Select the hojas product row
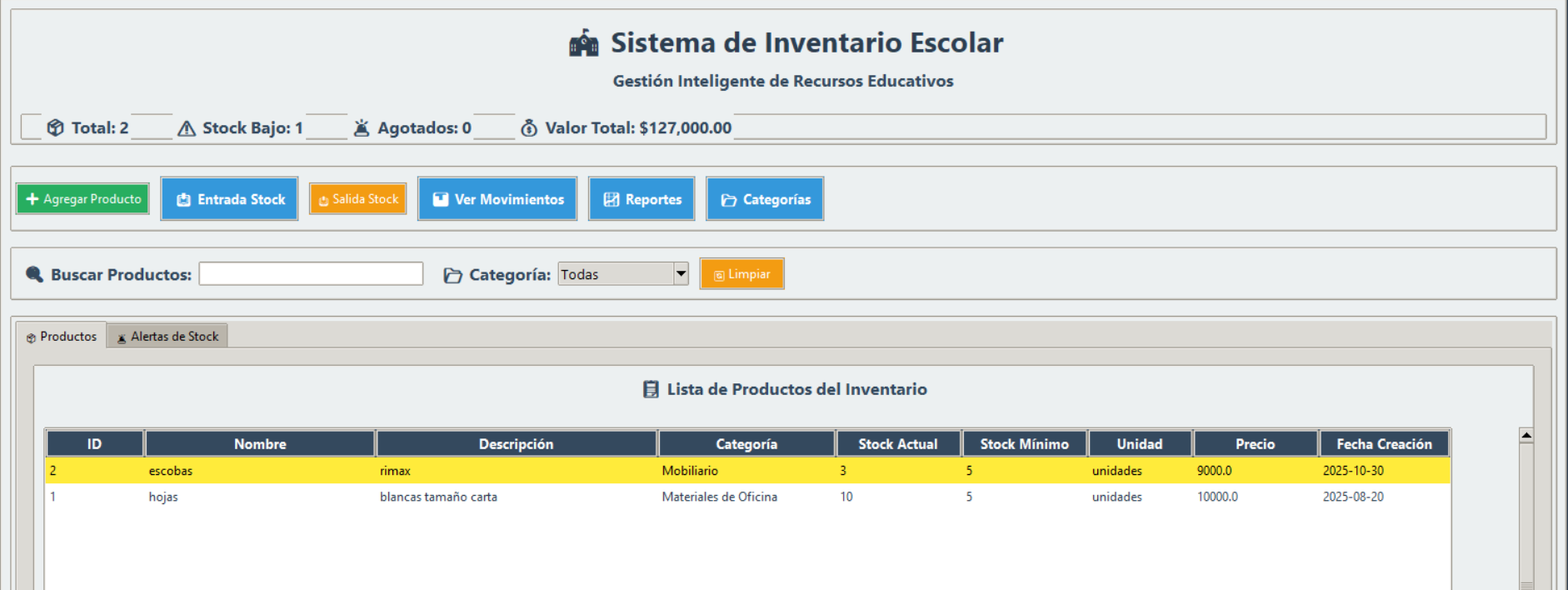The height and width of the screenshot is (590, 1568). tap(748, 497)
